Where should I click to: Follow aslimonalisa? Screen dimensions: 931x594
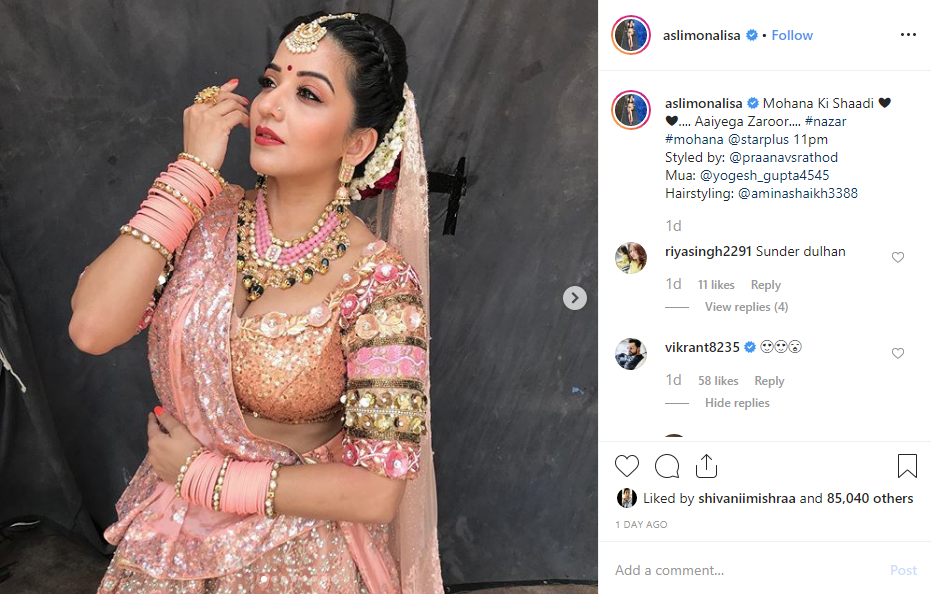coord(792,35)
